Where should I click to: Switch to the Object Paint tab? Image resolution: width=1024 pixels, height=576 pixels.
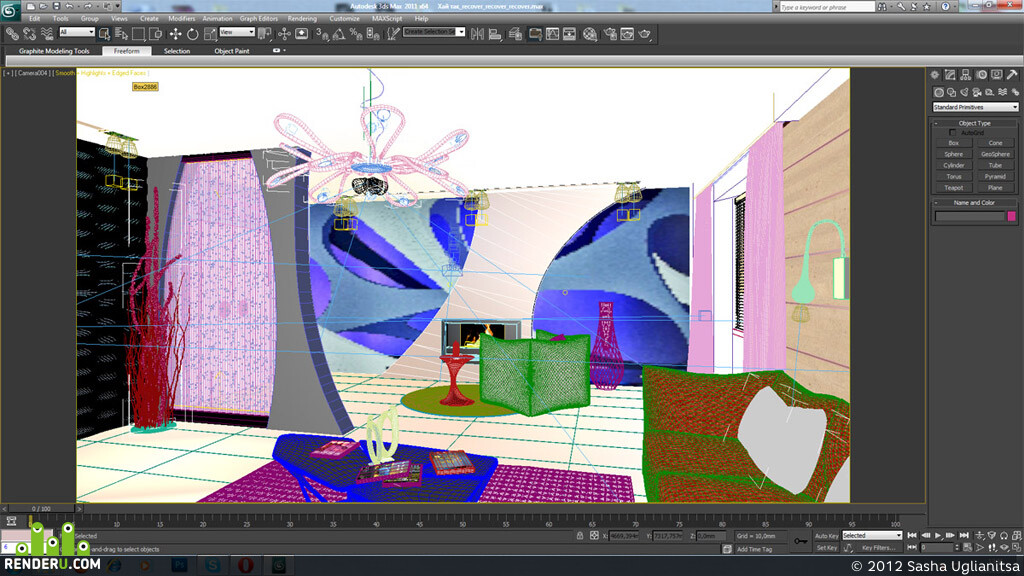[x=232, y=51]
